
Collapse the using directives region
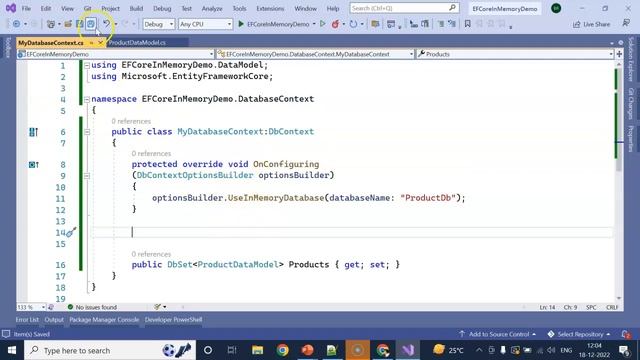point(87,65)
